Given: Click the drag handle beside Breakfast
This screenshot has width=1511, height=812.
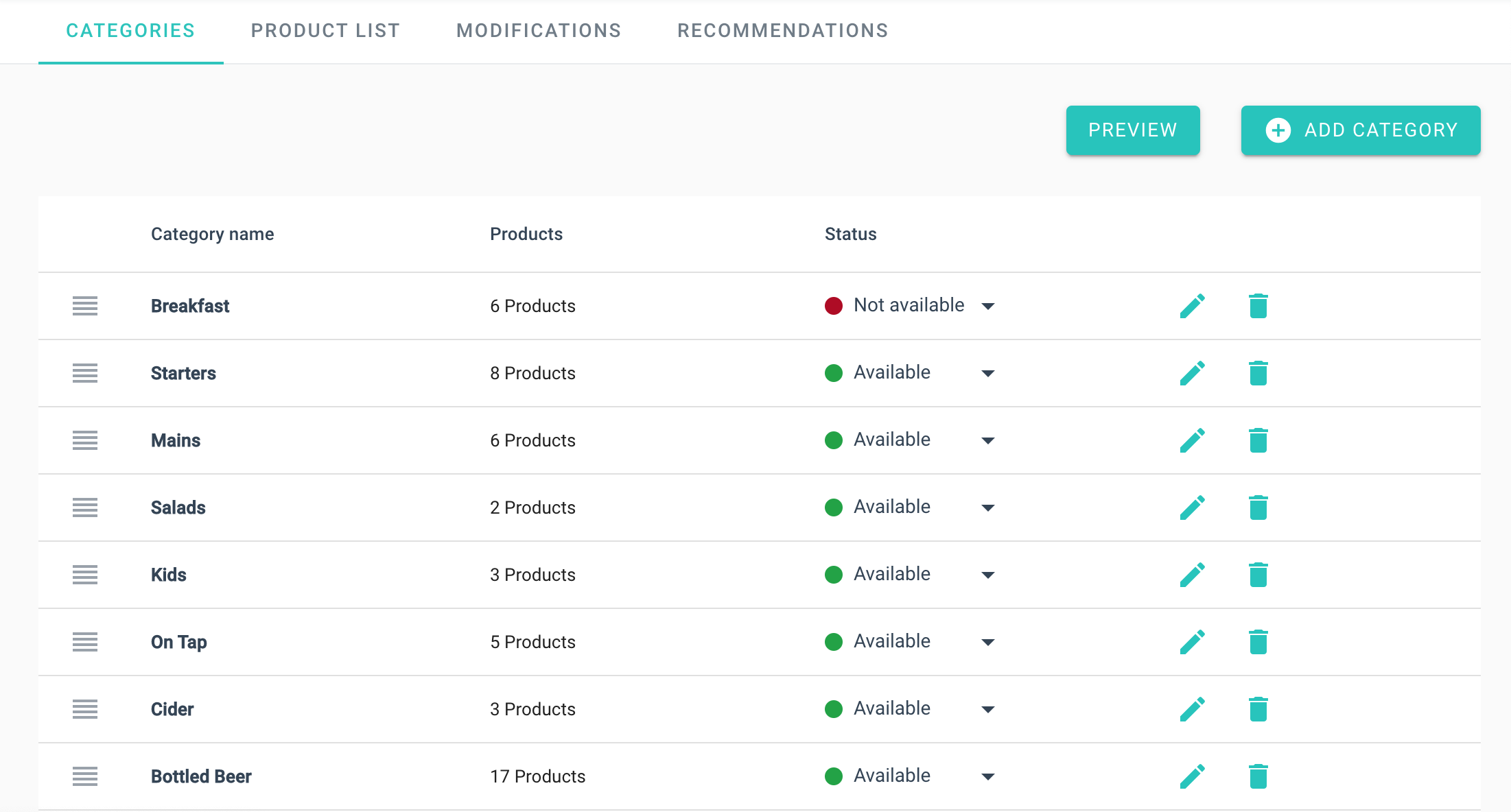Looking at the screenshot, I should point(85,306).
